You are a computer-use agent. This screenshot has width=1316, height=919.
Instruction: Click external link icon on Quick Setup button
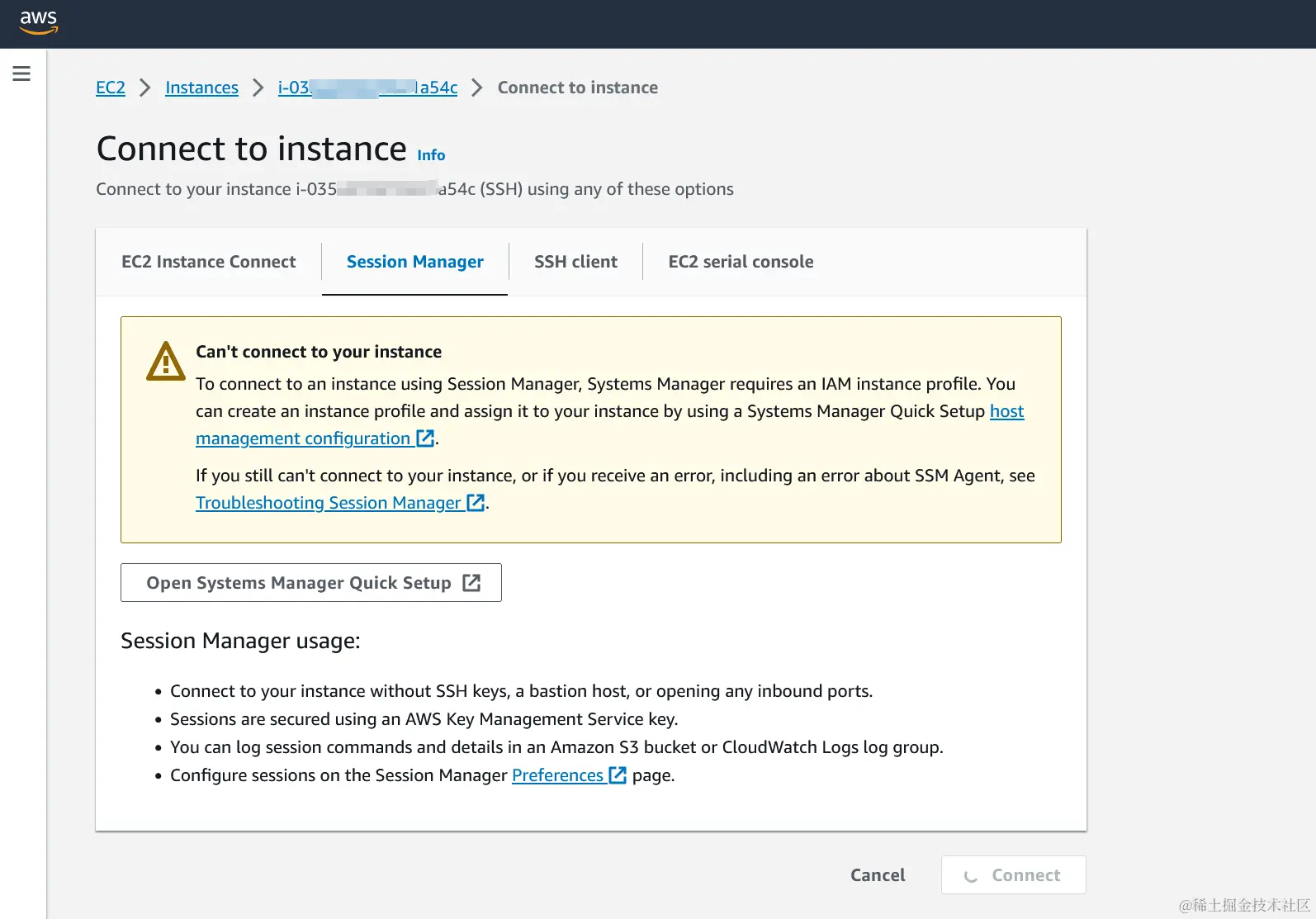coord(471,583)
